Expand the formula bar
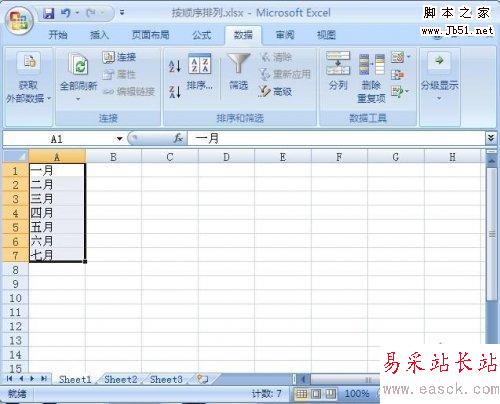500x404 pixels. (x=491, y=138)
